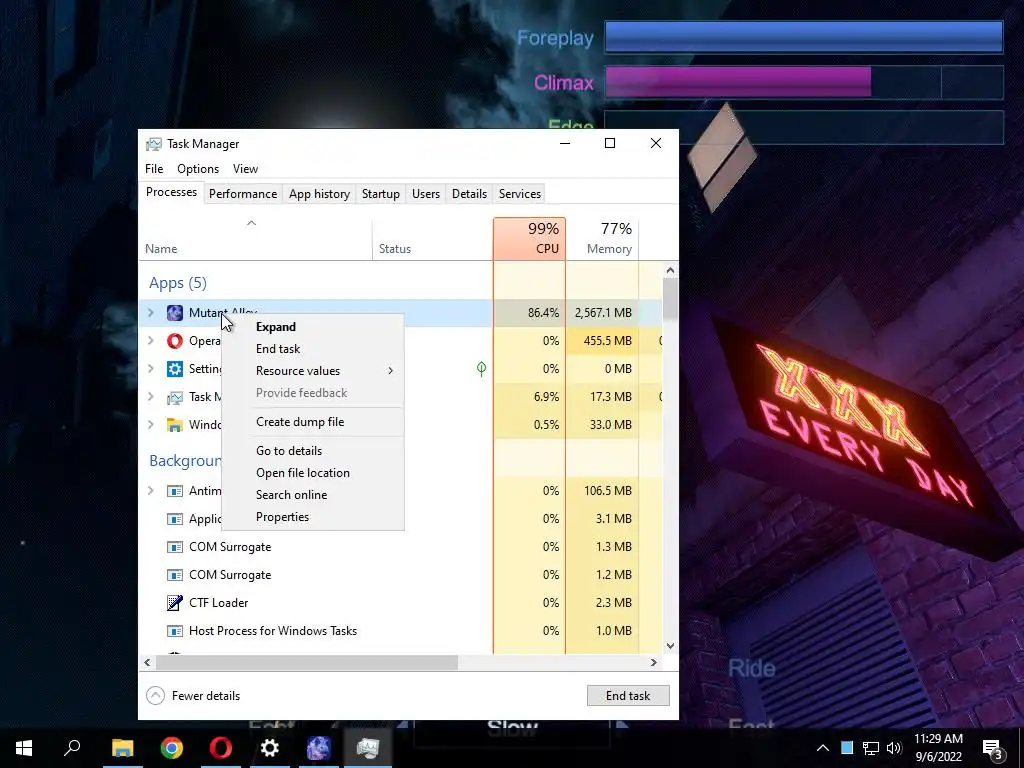Screen dimensions: 1024x768
Task: Click the CTF Loader pen icon
Action: pos(174,603)
